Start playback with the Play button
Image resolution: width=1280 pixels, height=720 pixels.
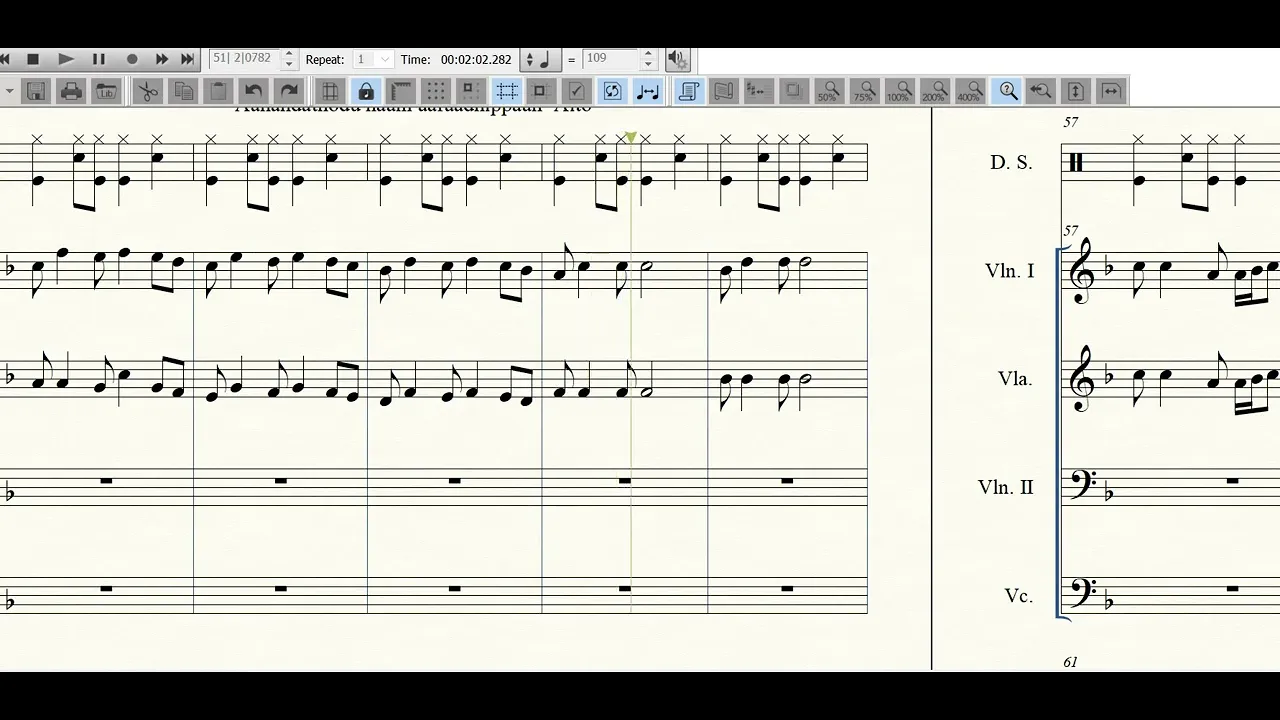coord(66,60)
